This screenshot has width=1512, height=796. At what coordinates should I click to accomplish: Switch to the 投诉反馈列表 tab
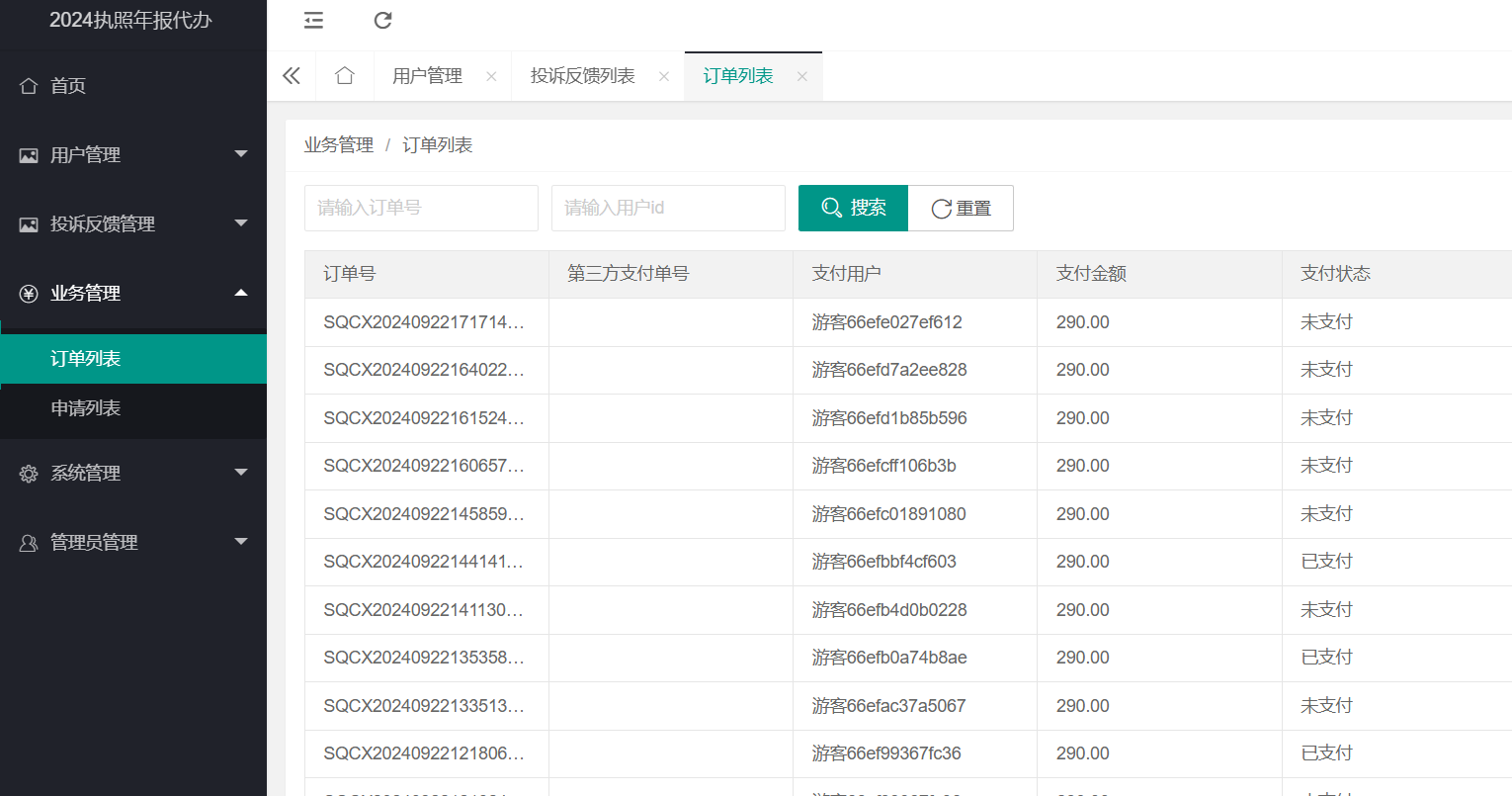pyautogui.click(x=582, y=76)
